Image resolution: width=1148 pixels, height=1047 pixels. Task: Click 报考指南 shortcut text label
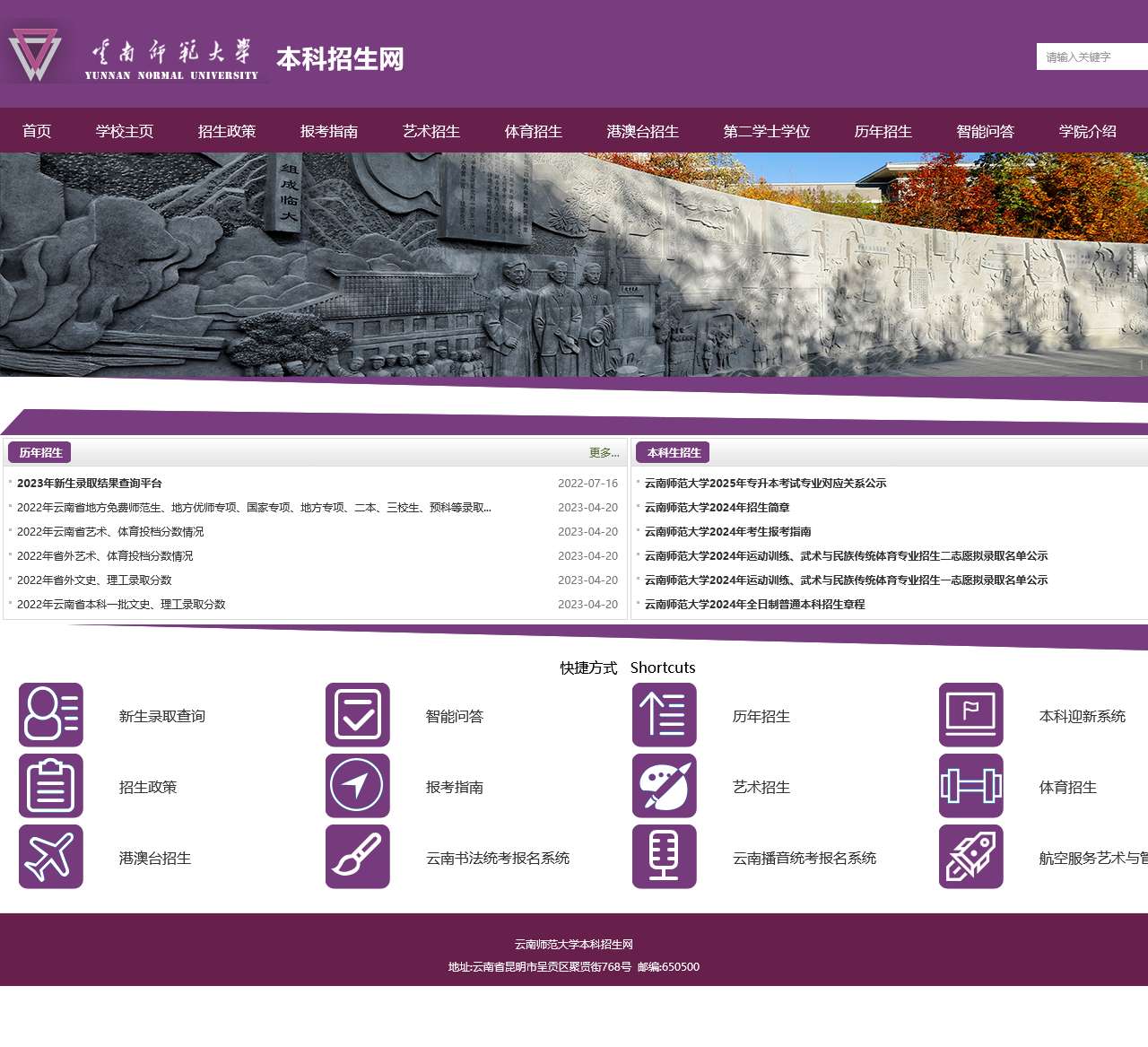tap(455, 787)
